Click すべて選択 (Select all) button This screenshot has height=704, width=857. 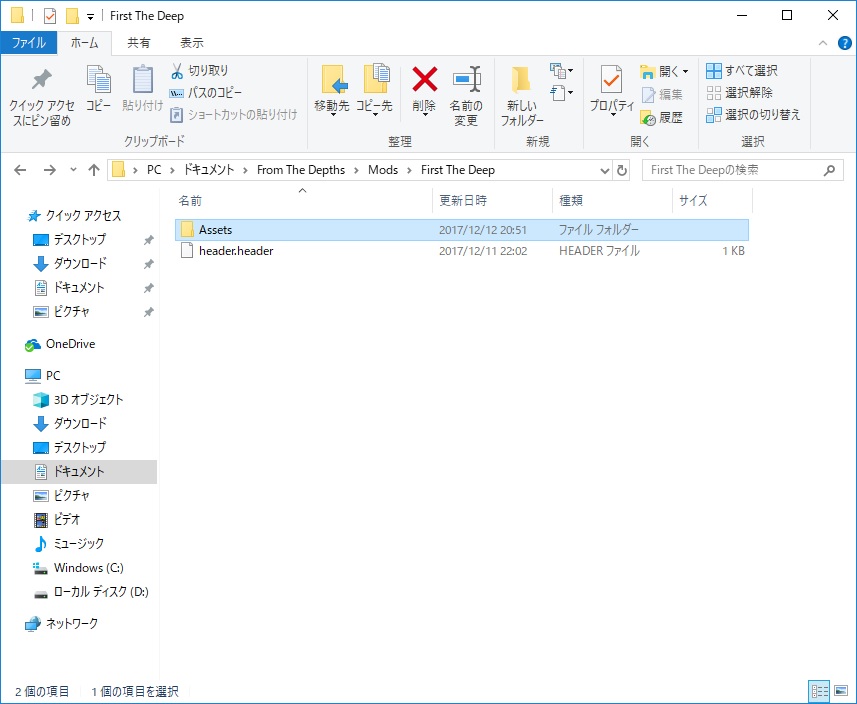point(741,71)
